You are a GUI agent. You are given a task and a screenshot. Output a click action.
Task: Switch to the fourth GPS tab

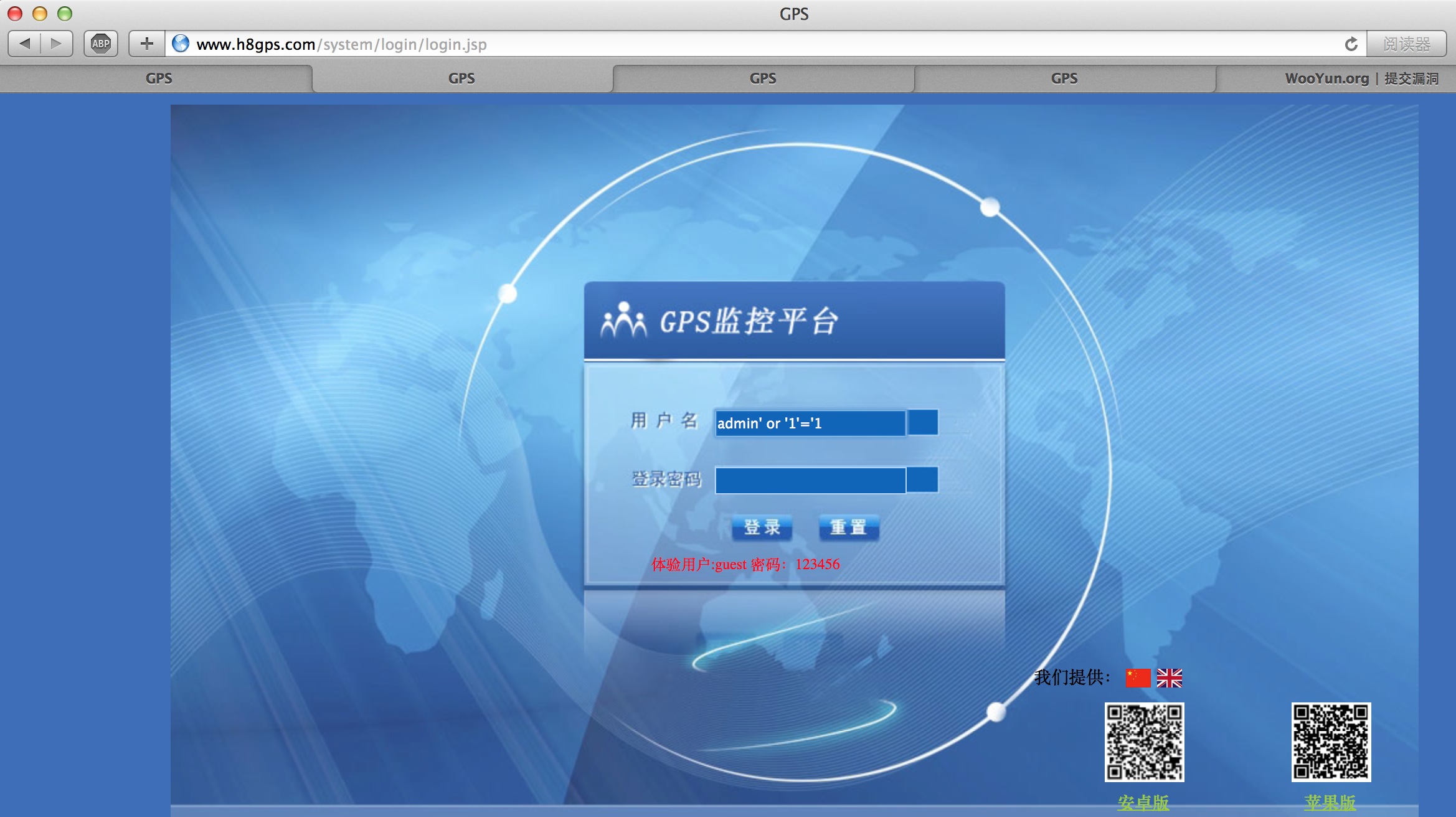pos(1064,78)
